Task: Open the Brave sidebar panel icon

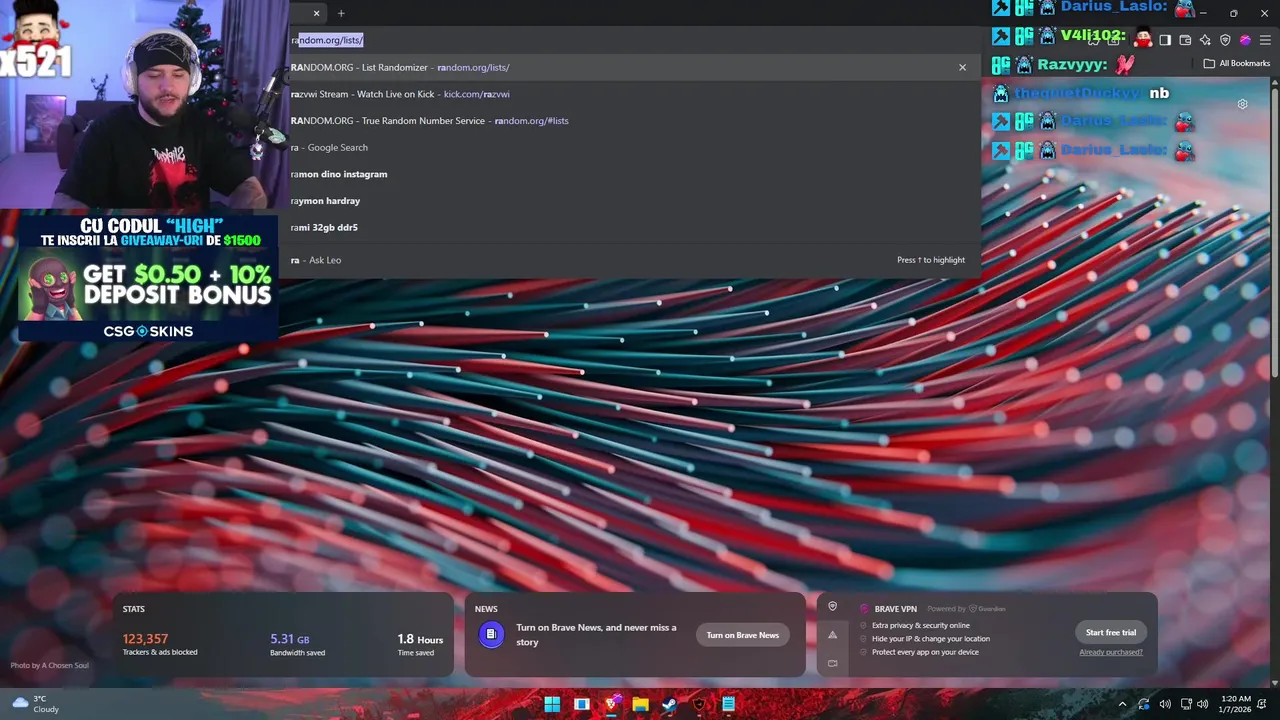Action: pyautogui.click(x=1165, y=40)
